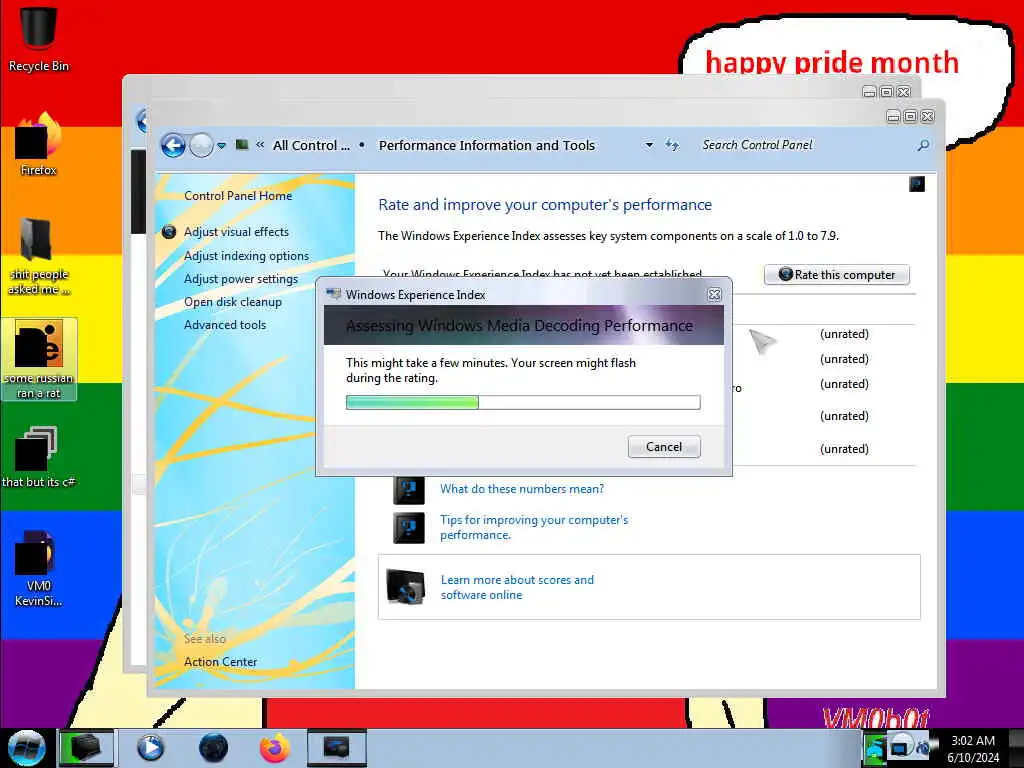Image resolution: width=1024 pixels, height=768 pixels.
Task: Click into the Search Control Panel field
Action: [x=803, y=145]
